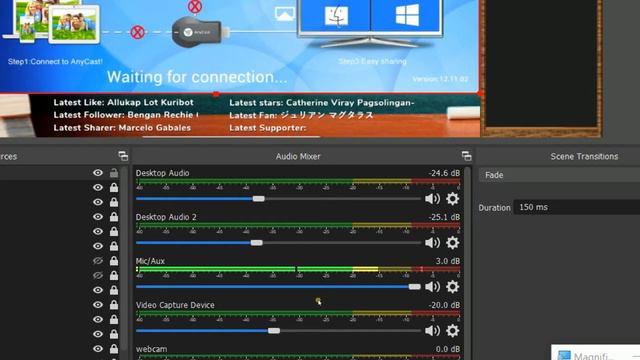The image size is (640, 360).
Task: Mute Desktop Audio 2 speaker icon
Action: pos(432,243)
